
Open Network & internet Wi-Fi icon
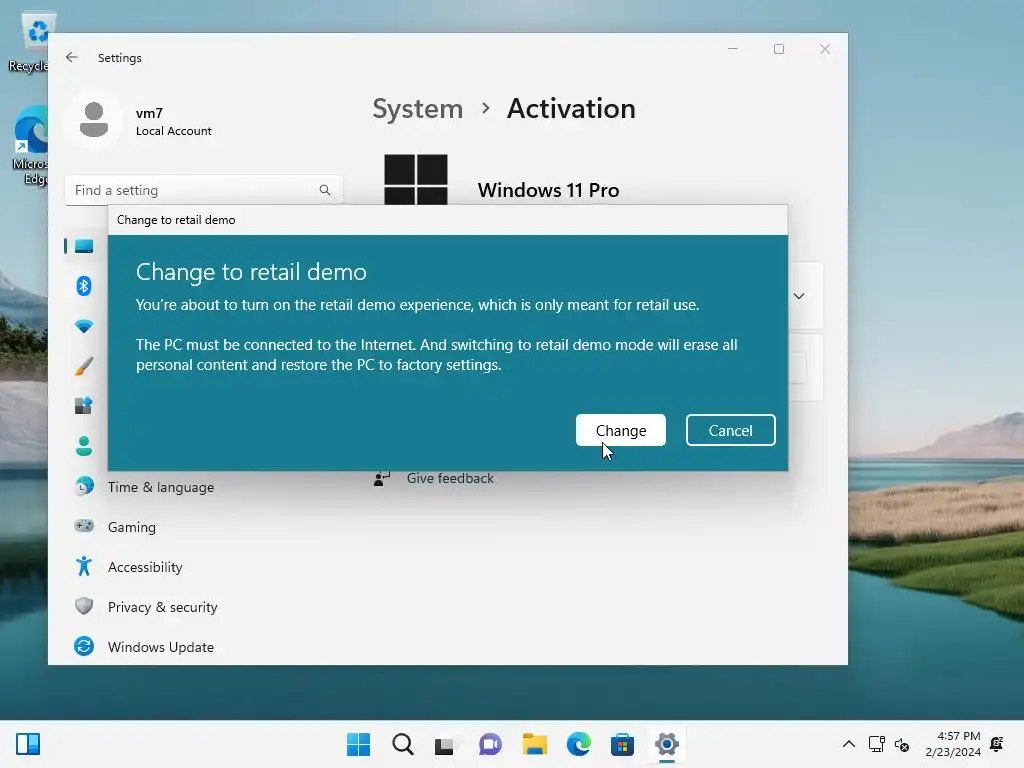pos(84,326)
